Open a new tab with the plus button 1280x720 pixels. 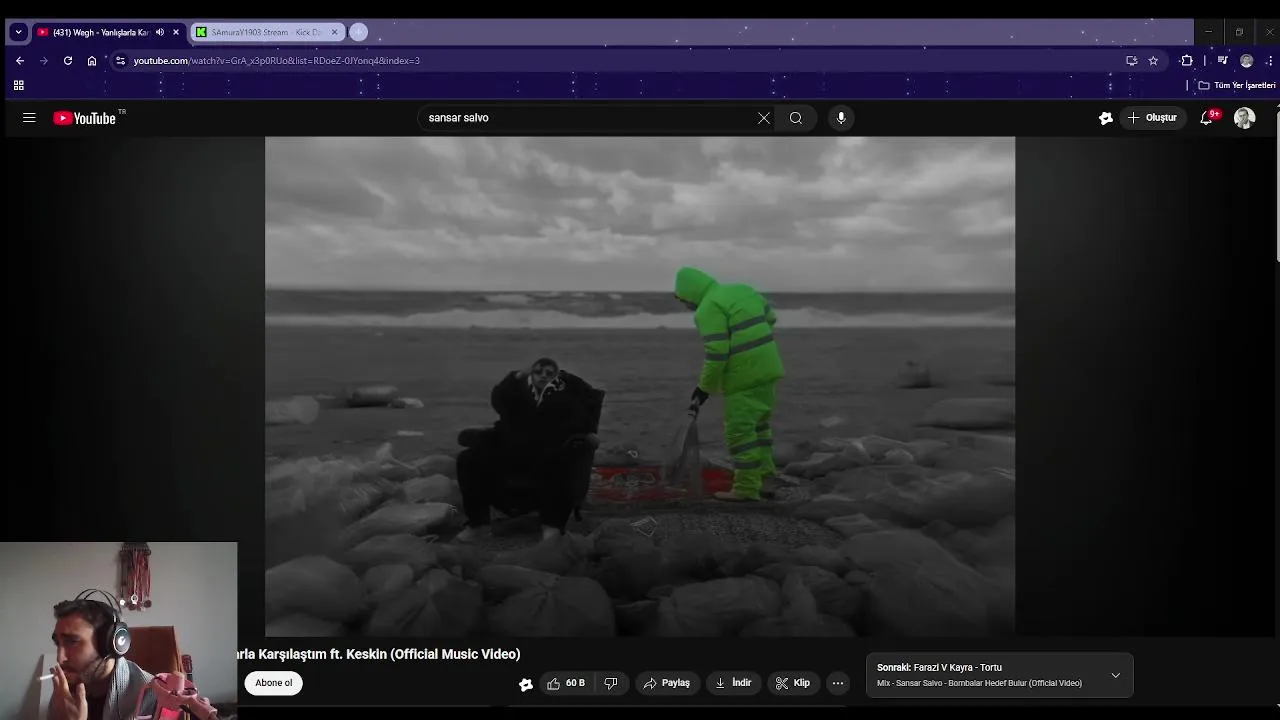359,32
